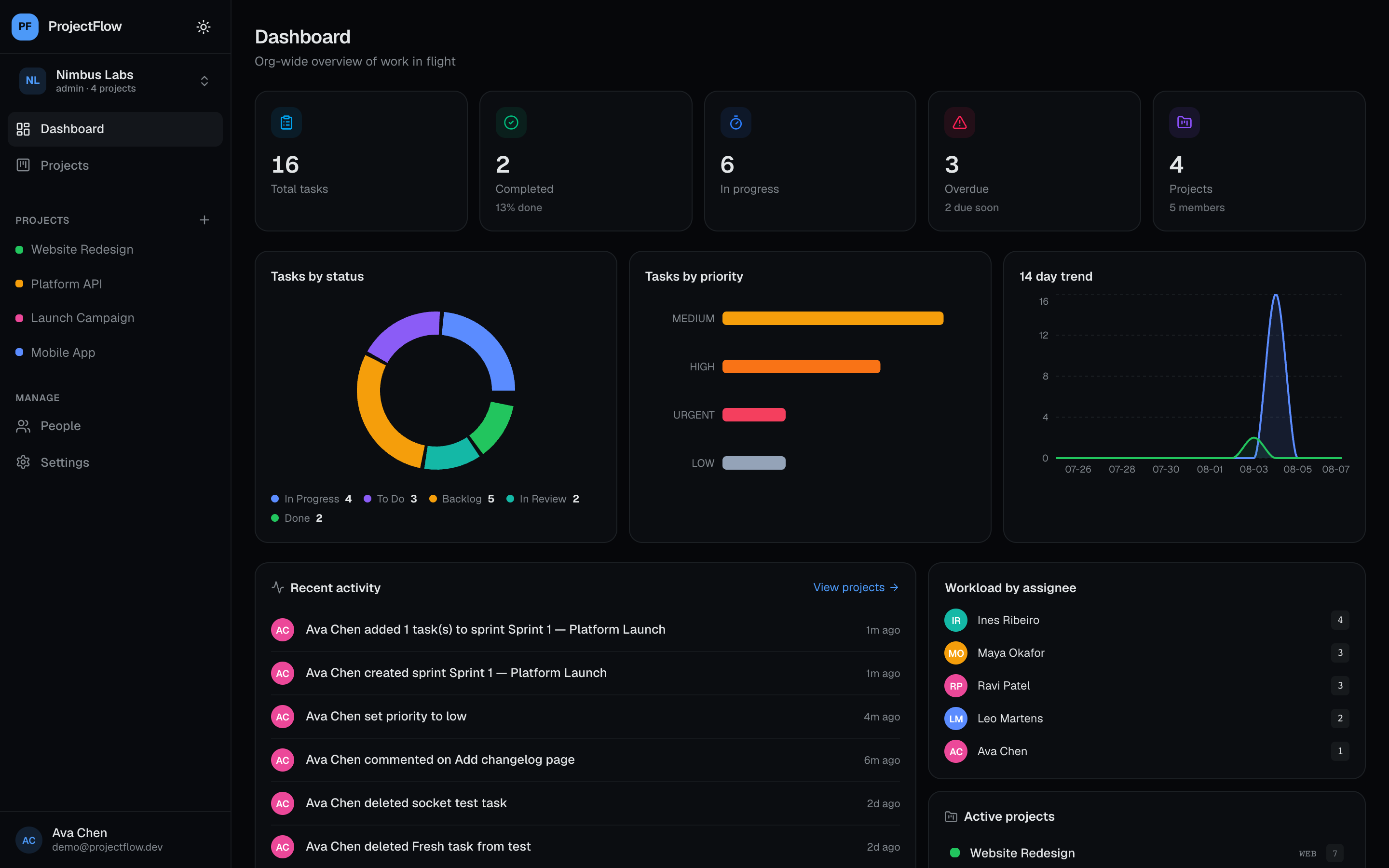Click the 16 Total tasks card
The image size is (1389, 868).
361,161
